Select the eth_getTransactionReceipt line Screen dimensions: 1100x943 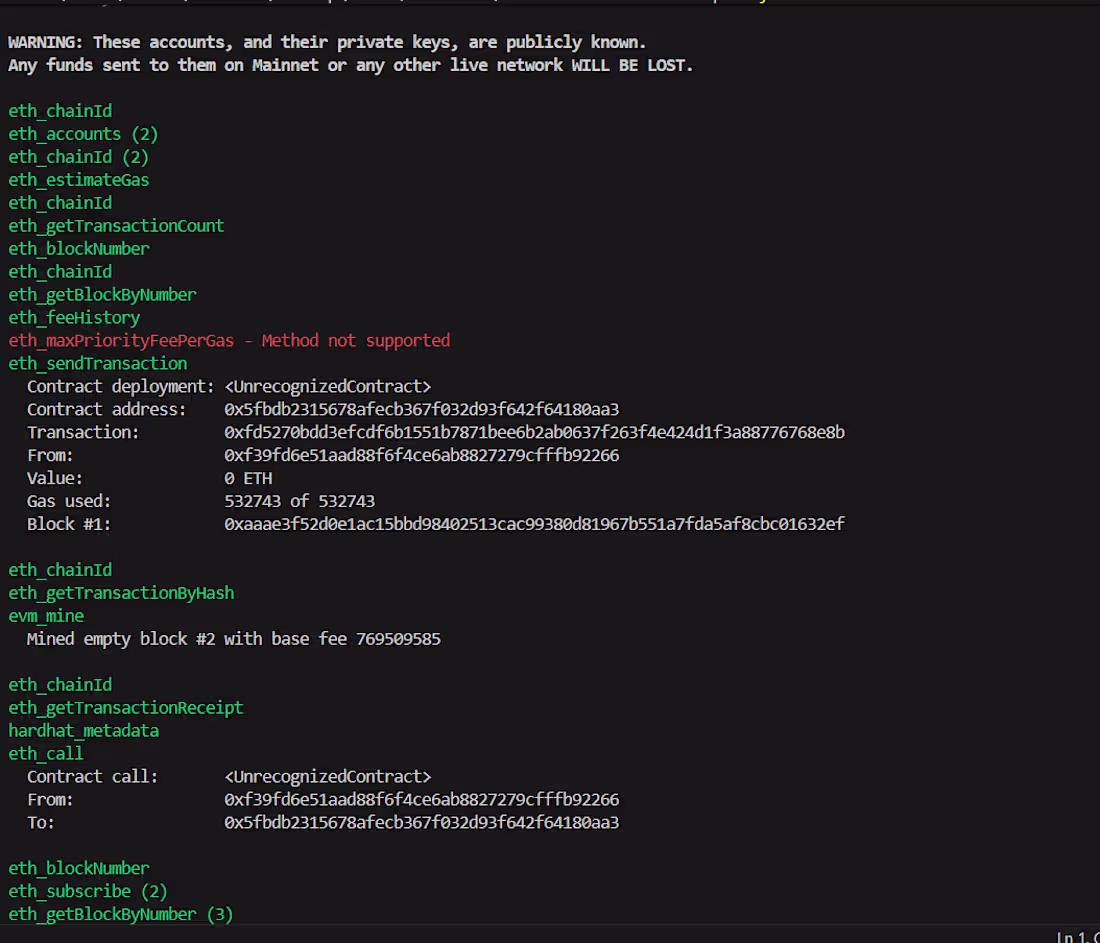tap(126, 707)
